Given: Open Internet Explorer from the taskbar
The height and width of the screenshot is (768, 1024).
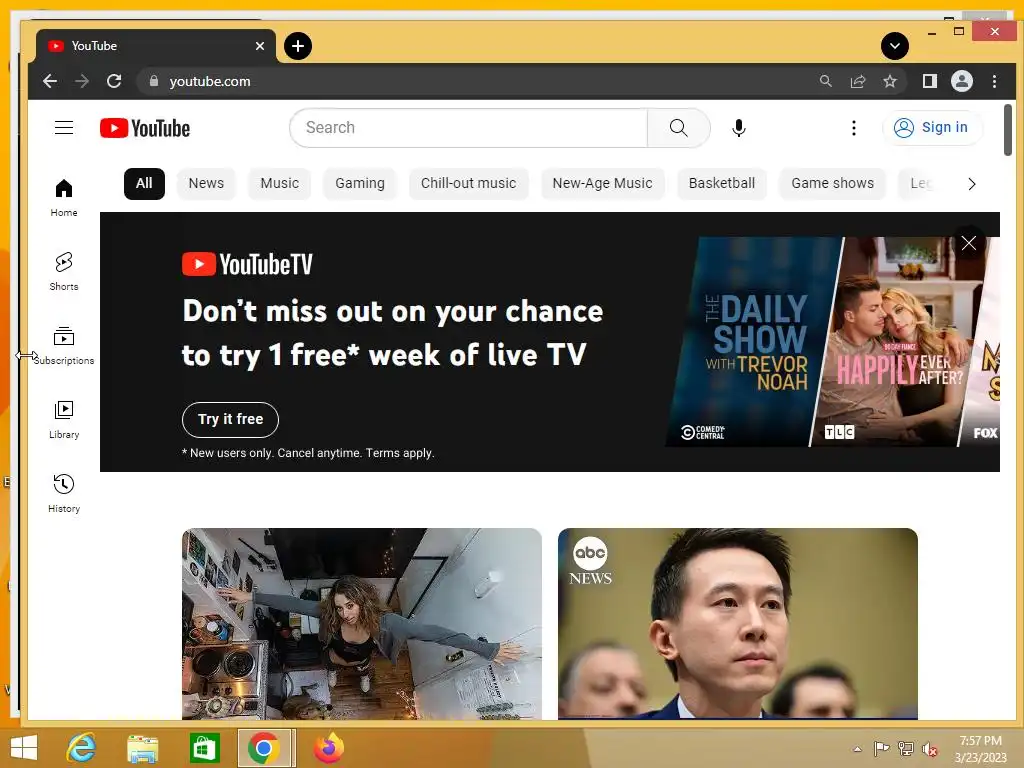Looking at the screenshot, I should (82, 748).
